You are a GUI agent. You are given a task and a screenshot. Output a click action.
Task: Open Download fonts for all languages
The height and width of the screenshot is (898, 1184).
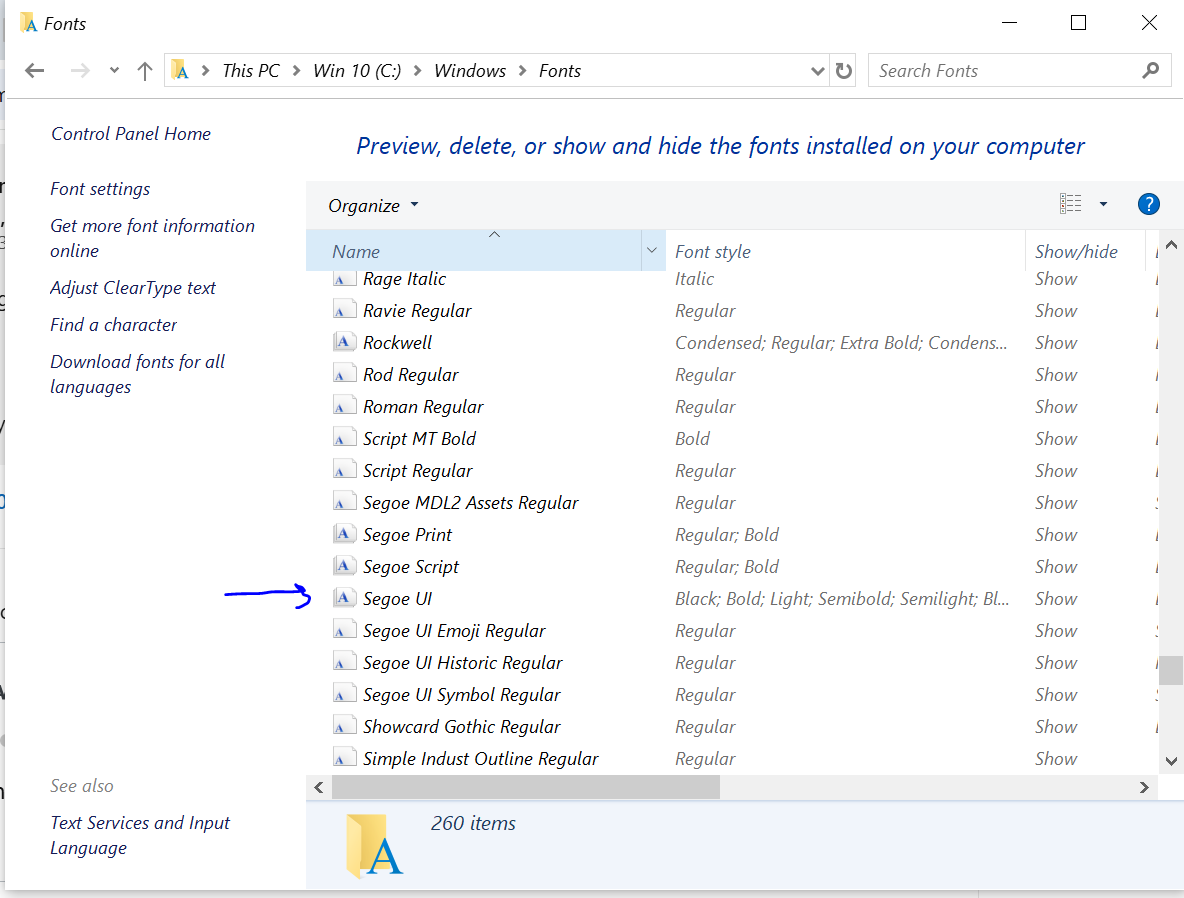137,374
